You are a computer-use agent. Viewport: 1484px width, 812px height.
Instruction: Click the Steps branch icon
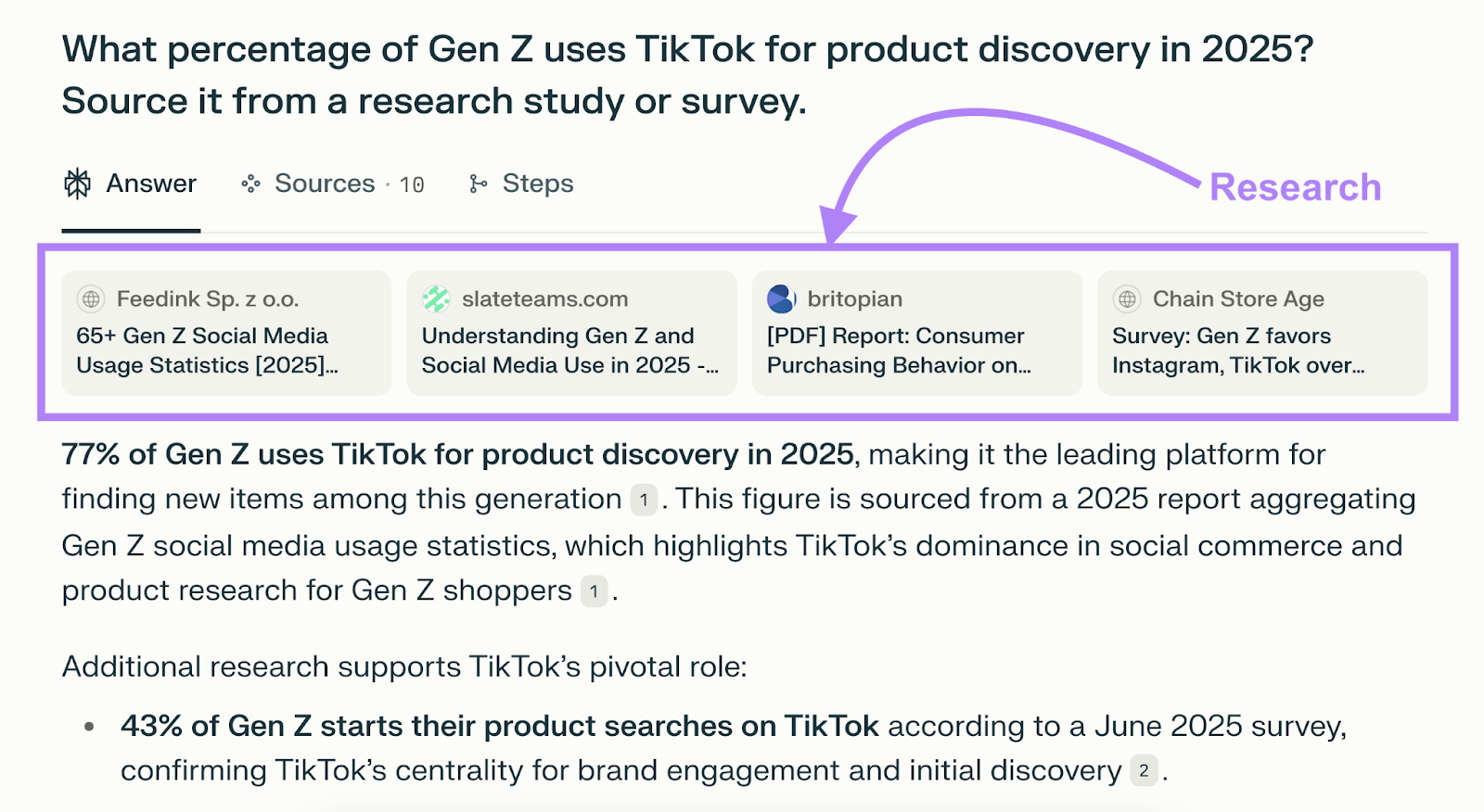point(478,184)
